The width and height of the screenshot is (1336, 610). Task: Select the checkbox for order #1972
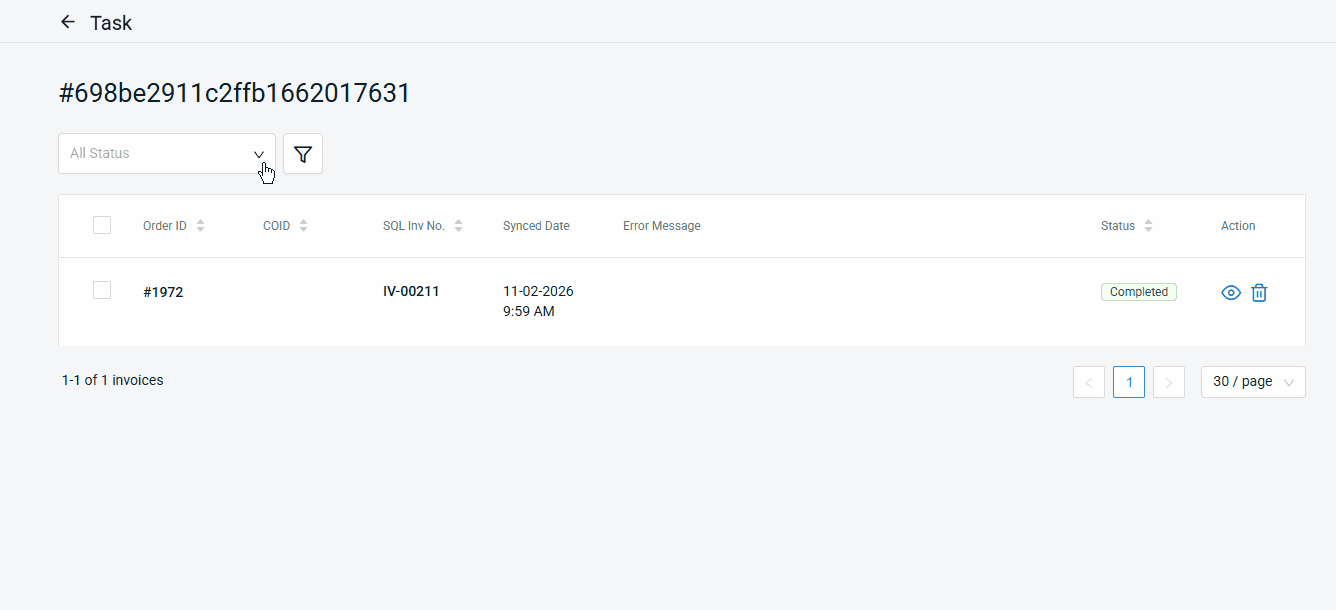click(102, 290)
